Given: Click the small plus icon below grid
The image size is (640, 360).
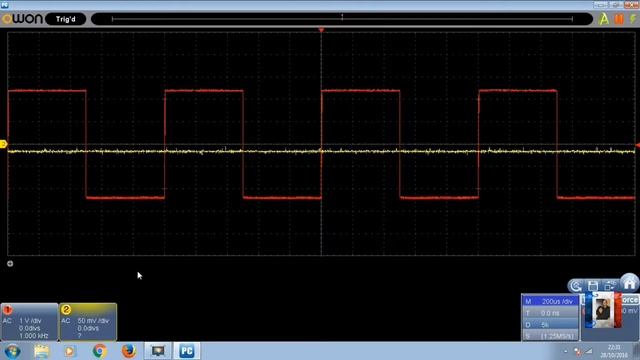Looking at the screenshot, I should (10, 264).
